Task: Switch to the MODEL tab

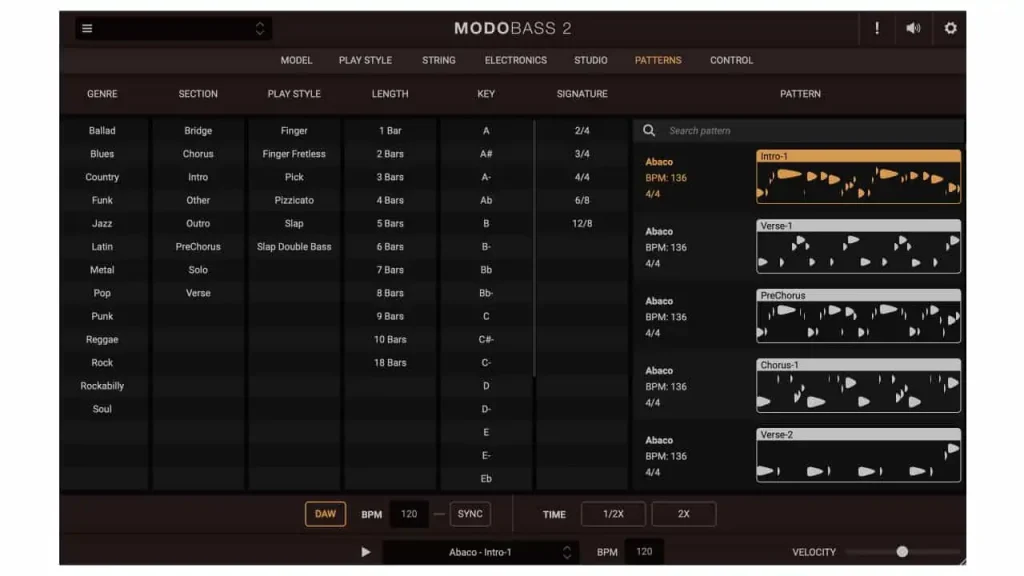Action: 296,60
